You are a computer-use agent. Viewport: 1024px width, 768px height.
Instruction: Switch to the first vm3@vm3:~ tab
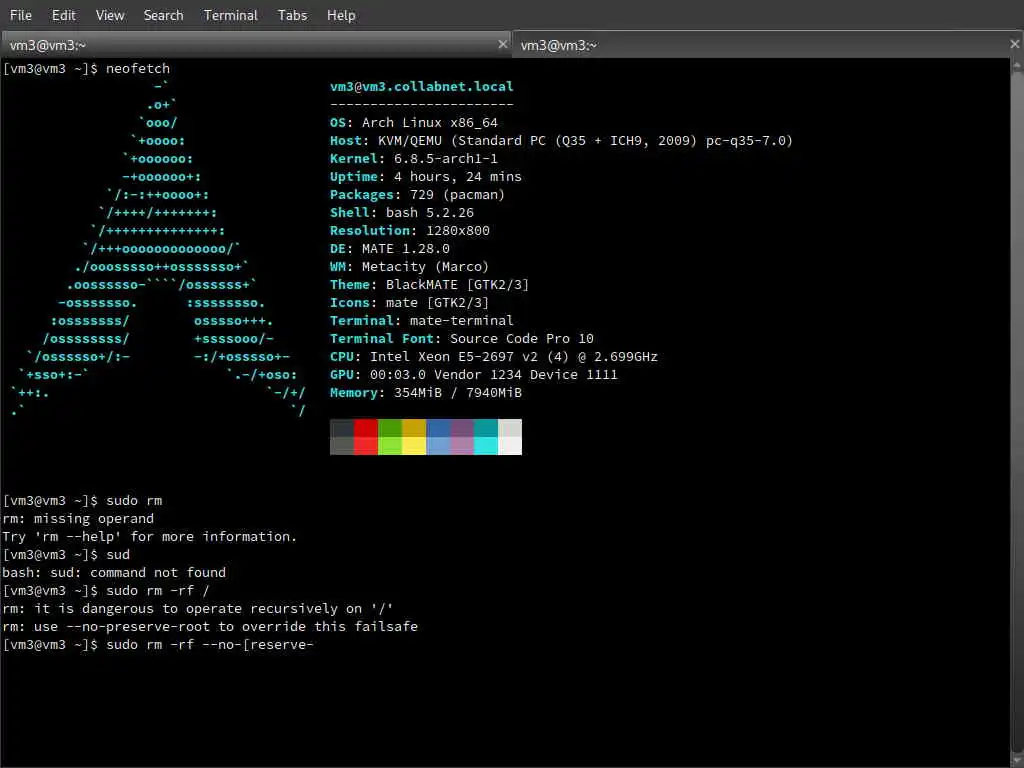255,45
